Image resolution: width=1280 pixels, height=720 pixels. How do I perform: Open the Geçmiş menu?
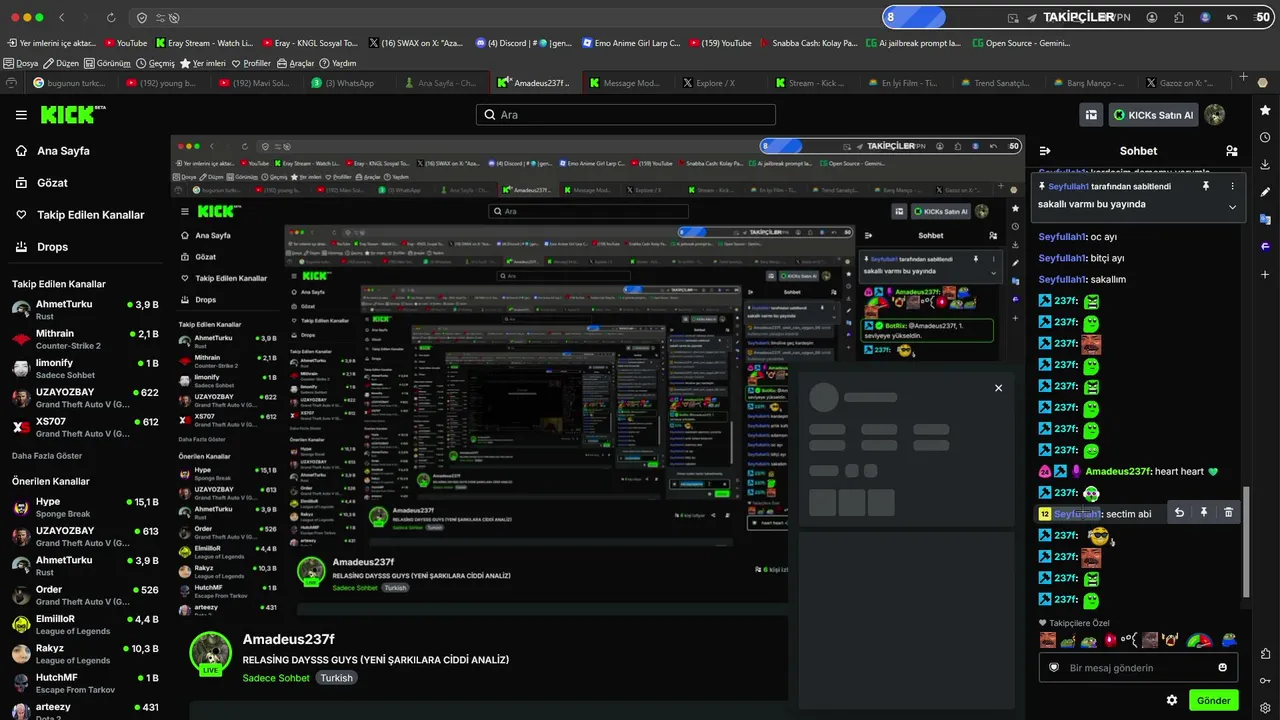[x=155, y=63]
